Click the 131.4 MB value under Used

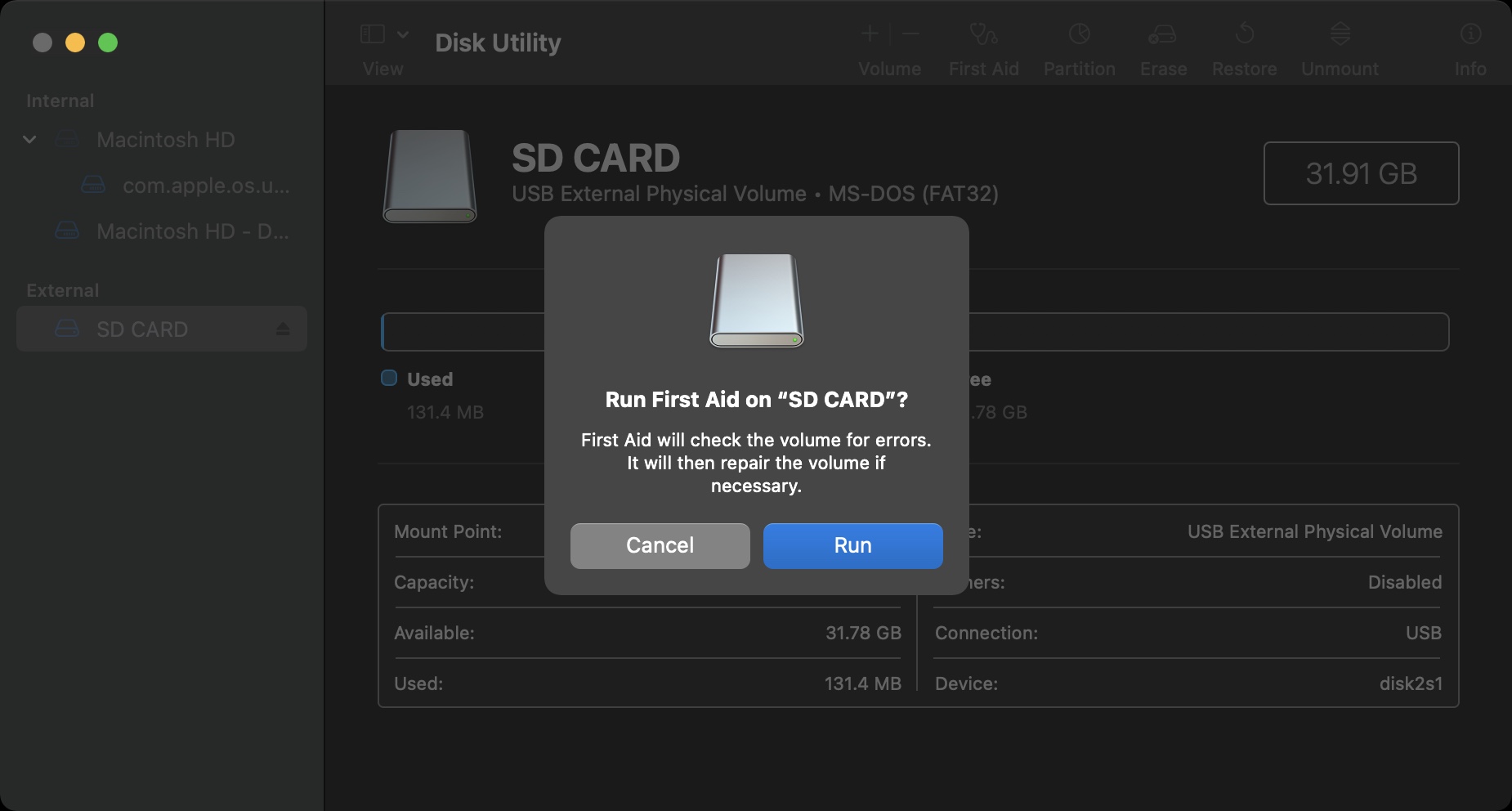(445, 412)
